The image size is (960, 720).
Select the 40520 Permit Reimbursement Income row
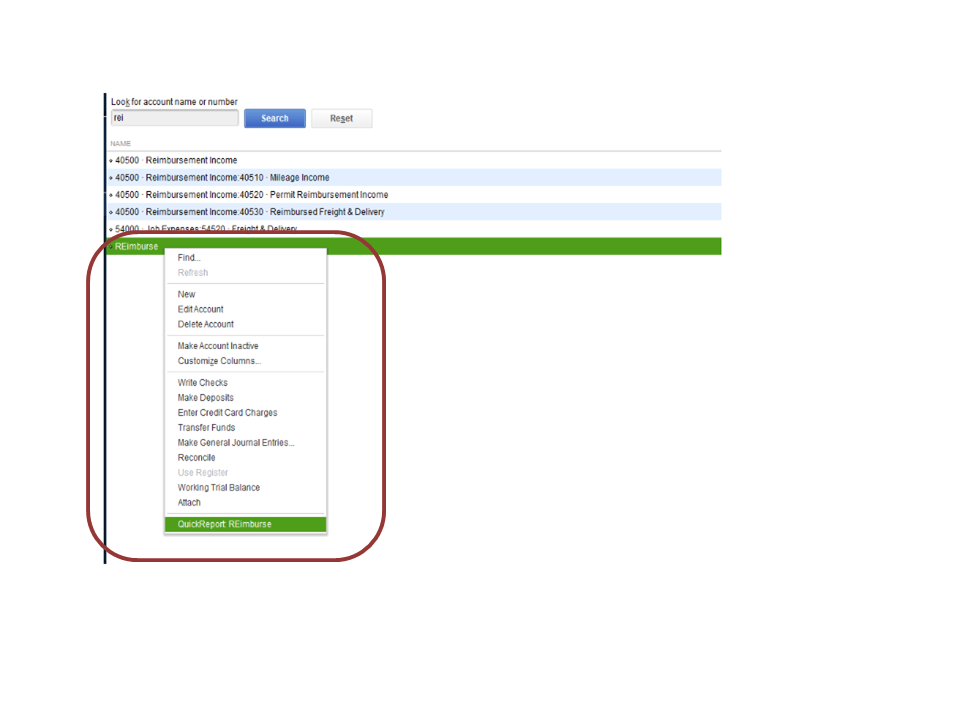(x=414, y=195)
